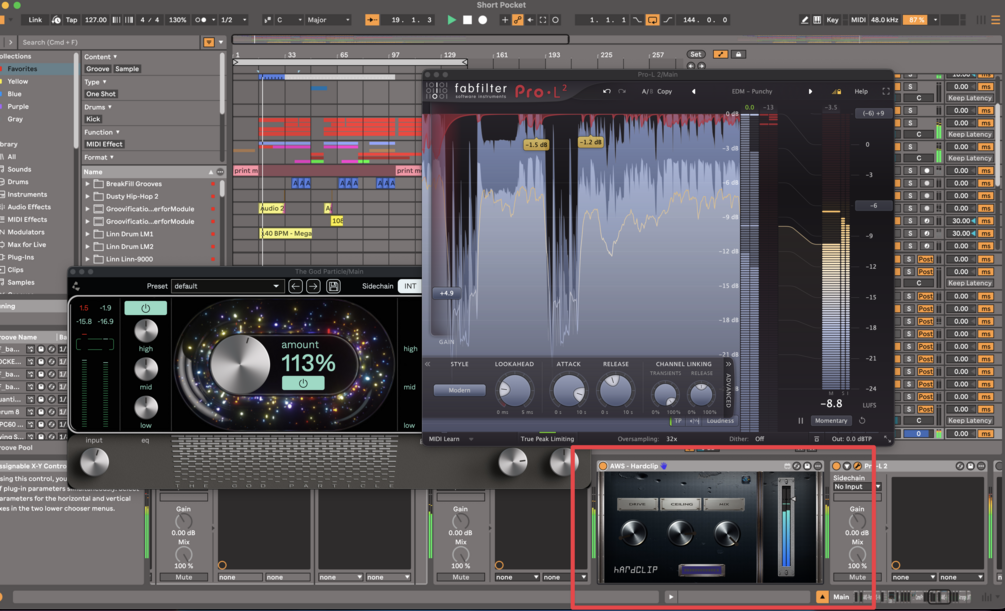Open The God Particle preset dropdown
Screen dimensions: 1005x611
point(227,286)
